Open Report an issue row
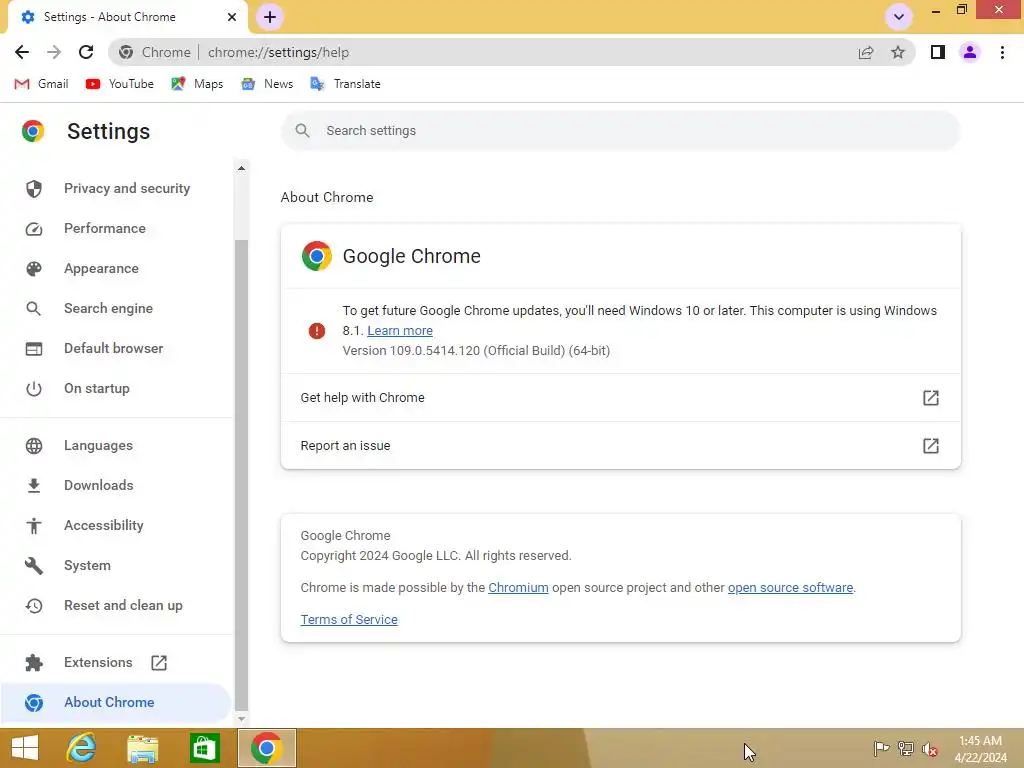This screenshot has height=768, width=1024. pyautogui.click(x=620, y=445)
